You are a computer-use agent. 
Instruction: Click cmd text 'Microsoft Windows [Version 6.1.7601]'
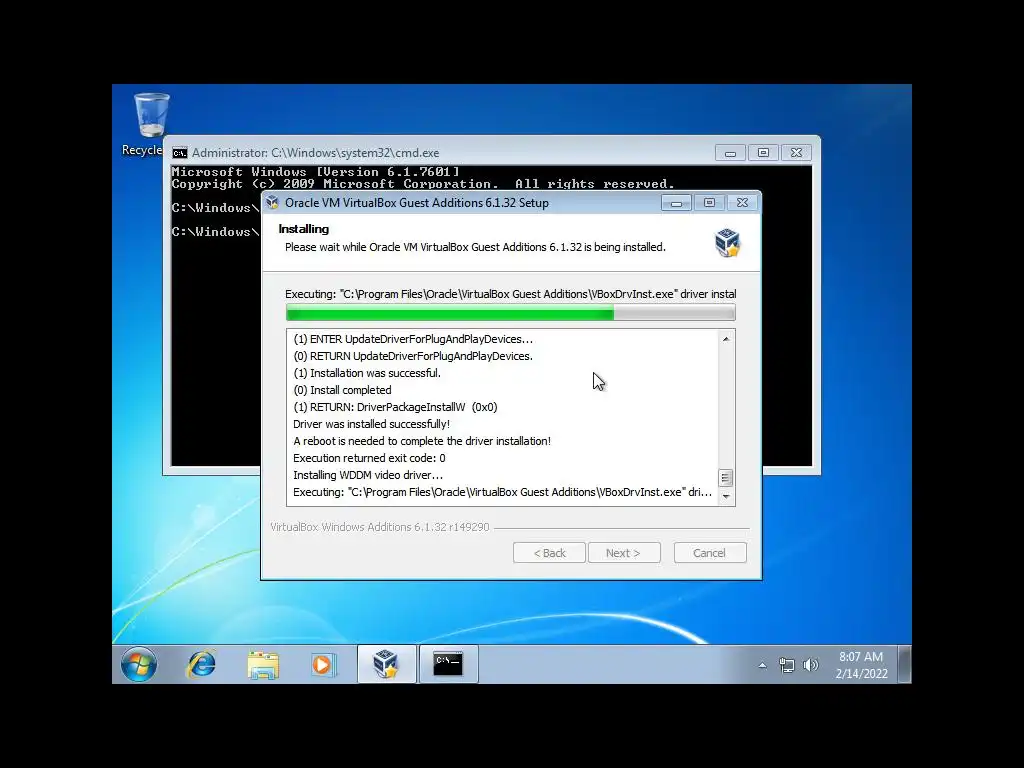pos(315,172)
